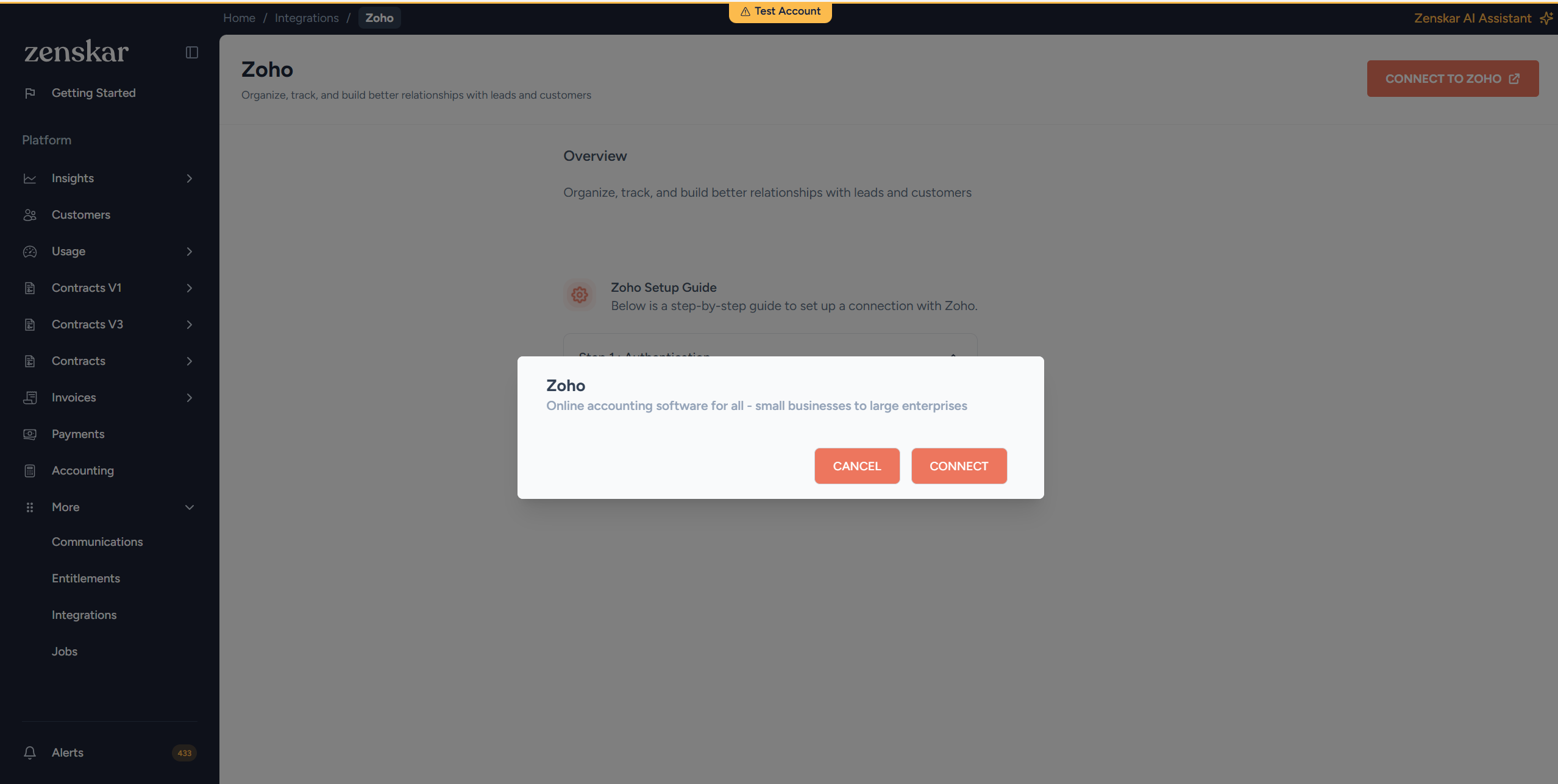Viewport: 1558px width, 784px height.
Task: Open Integrations in the sidebar
Action: click(84, 615)
